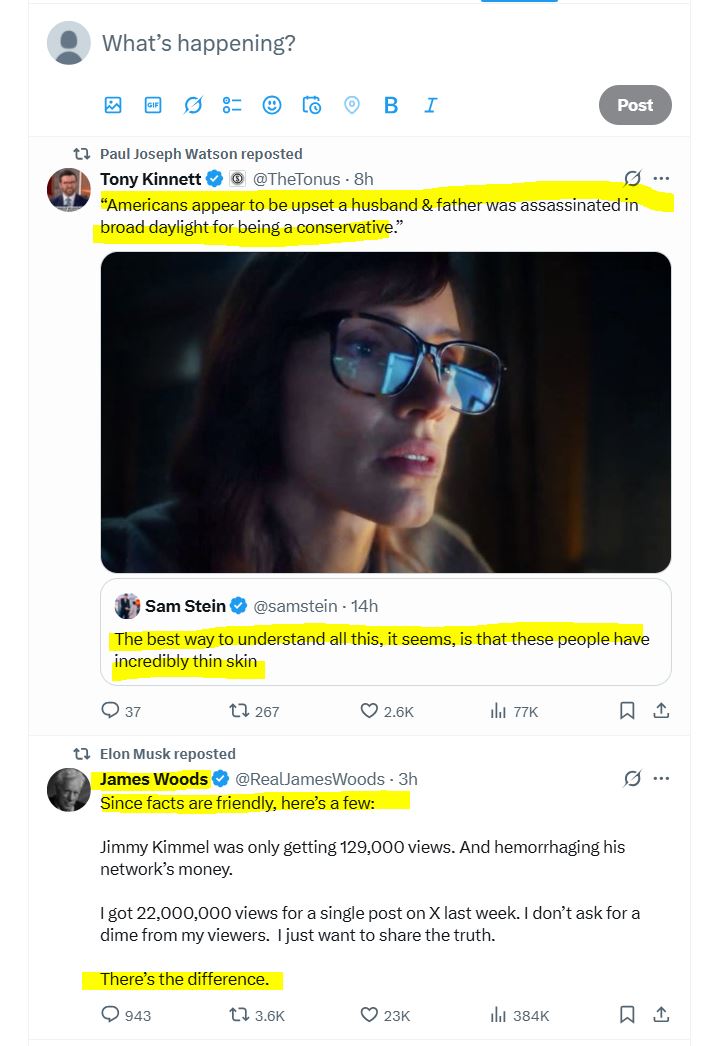Share Tony Kinnett's post
Screen dimensions: 721x1046
(x=660, y=711)
